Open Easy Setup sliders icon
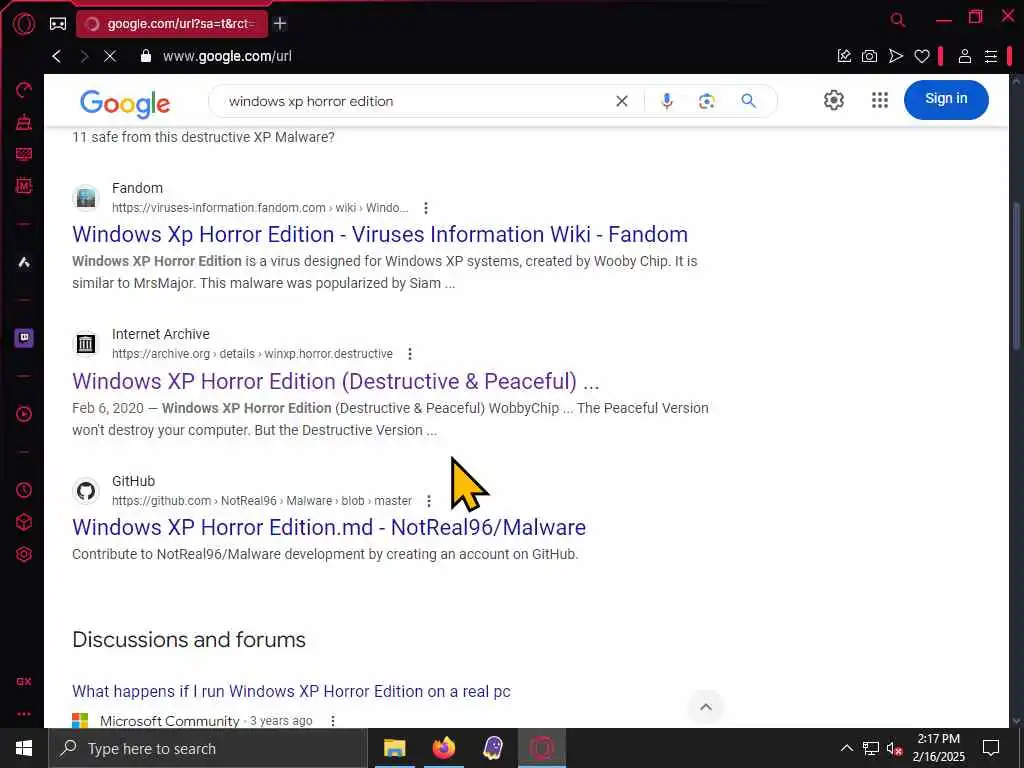Viewport: 1024px width, 768px height. (x=991, y=56)
